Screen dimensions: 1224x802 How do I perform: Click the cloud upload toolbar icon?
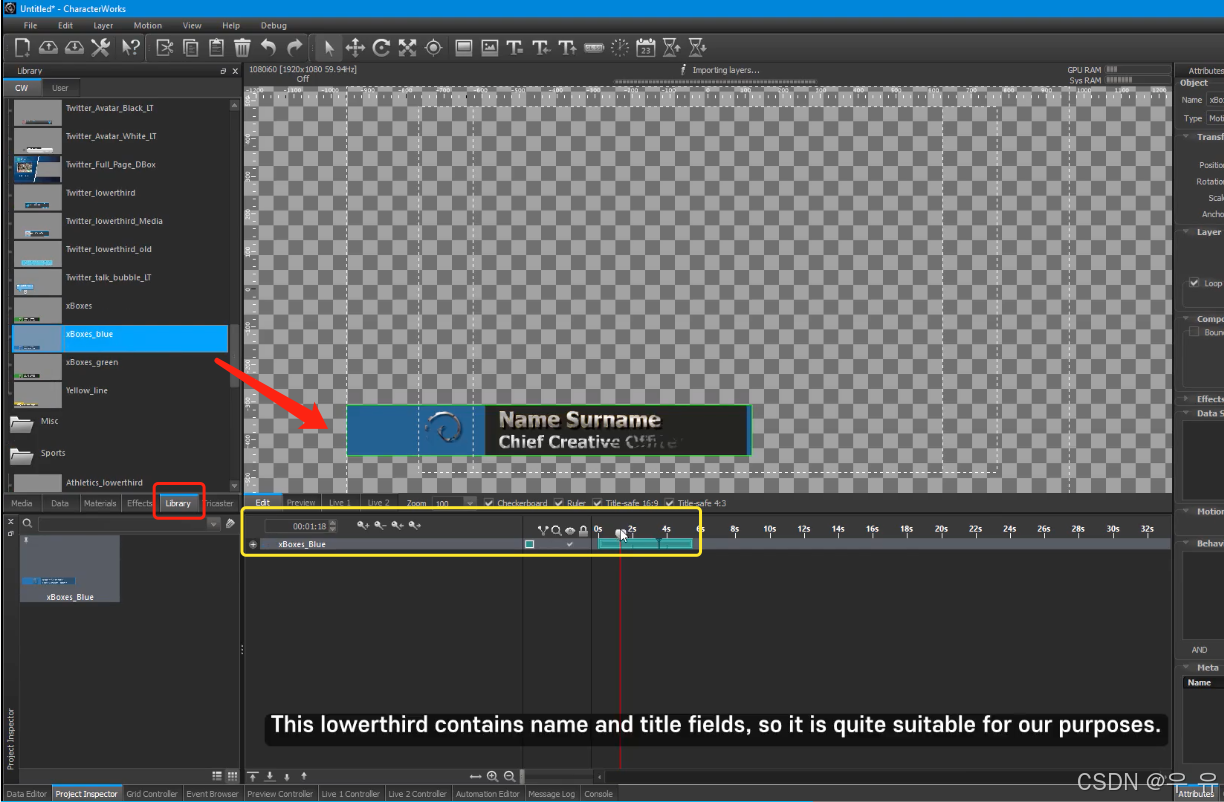[48, 47]
